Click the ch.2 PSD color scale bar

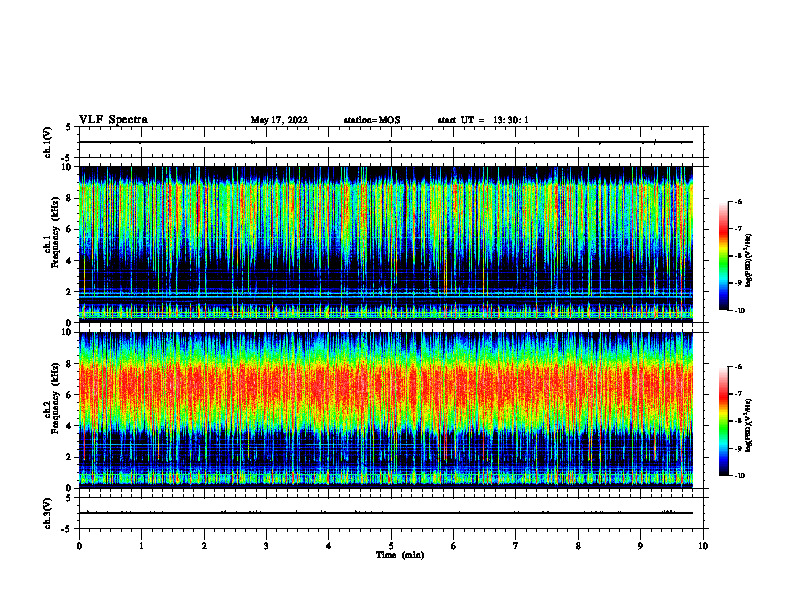point(724,421)
